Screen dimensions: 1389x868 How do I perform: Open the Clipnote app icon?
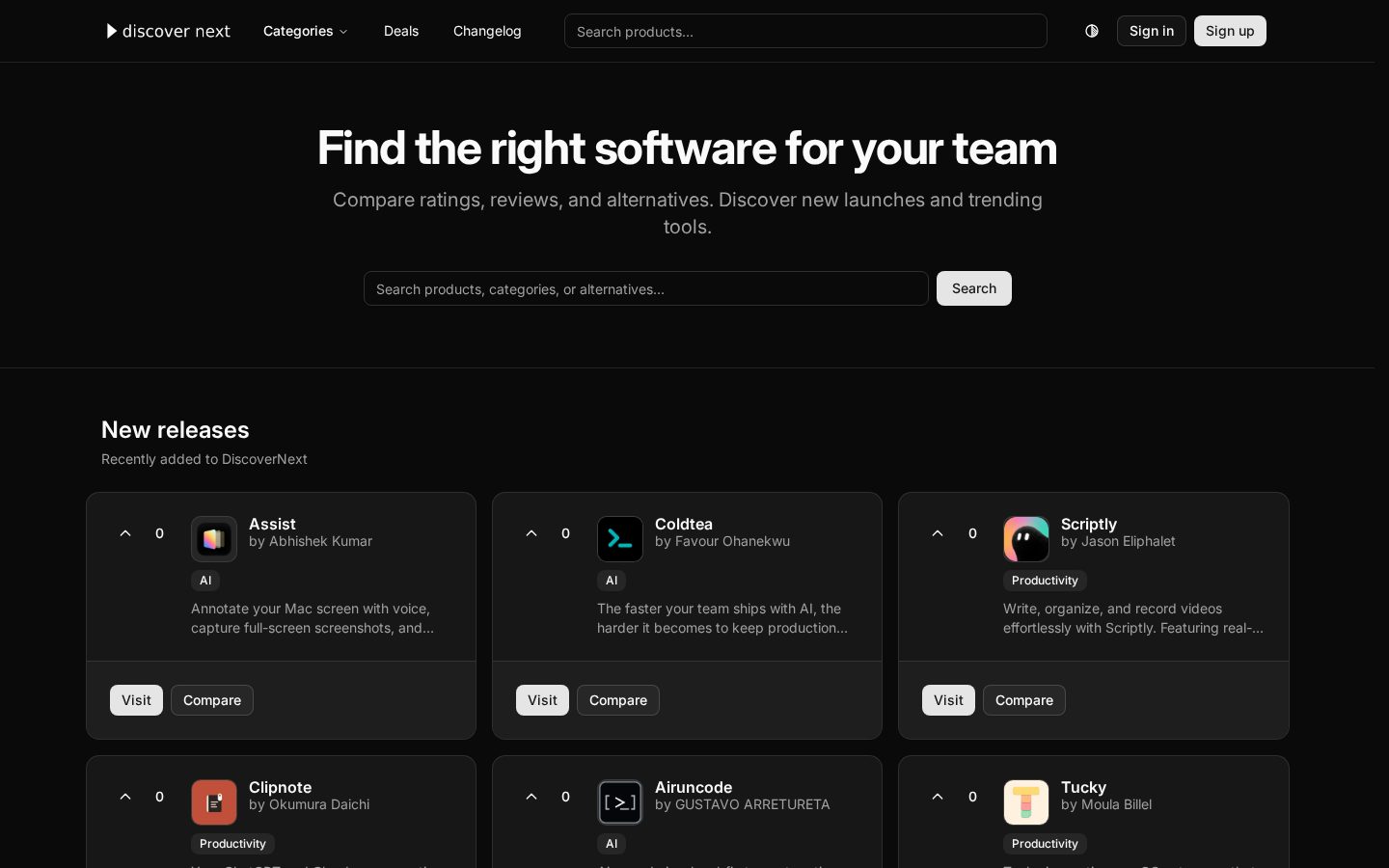[214, 802]
